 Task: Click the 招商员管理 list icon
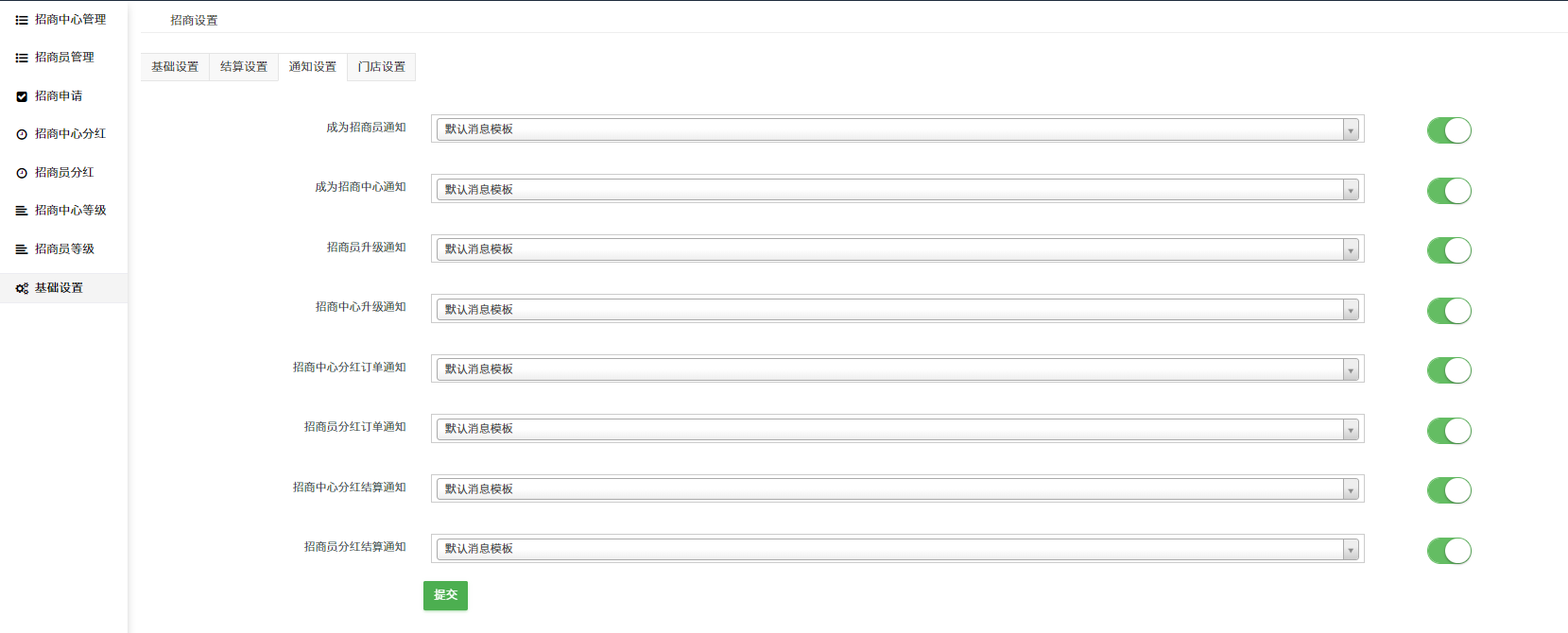22,58
